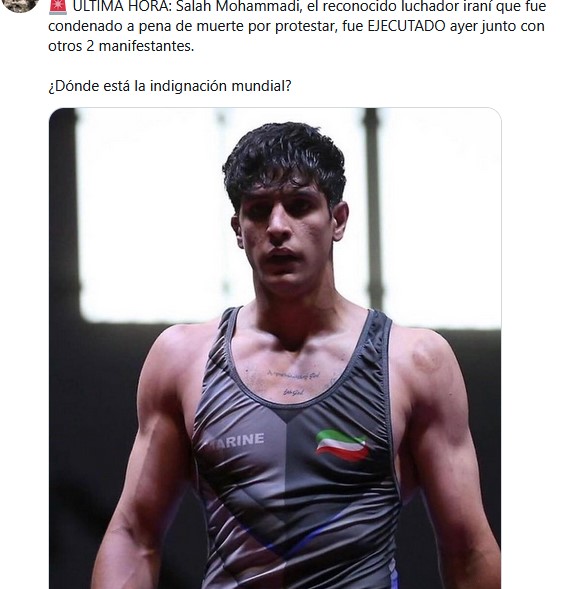Click the dark pillar right of wrestler's head
The width and height of the screenshot is (562, 589).
pos(372,208)
